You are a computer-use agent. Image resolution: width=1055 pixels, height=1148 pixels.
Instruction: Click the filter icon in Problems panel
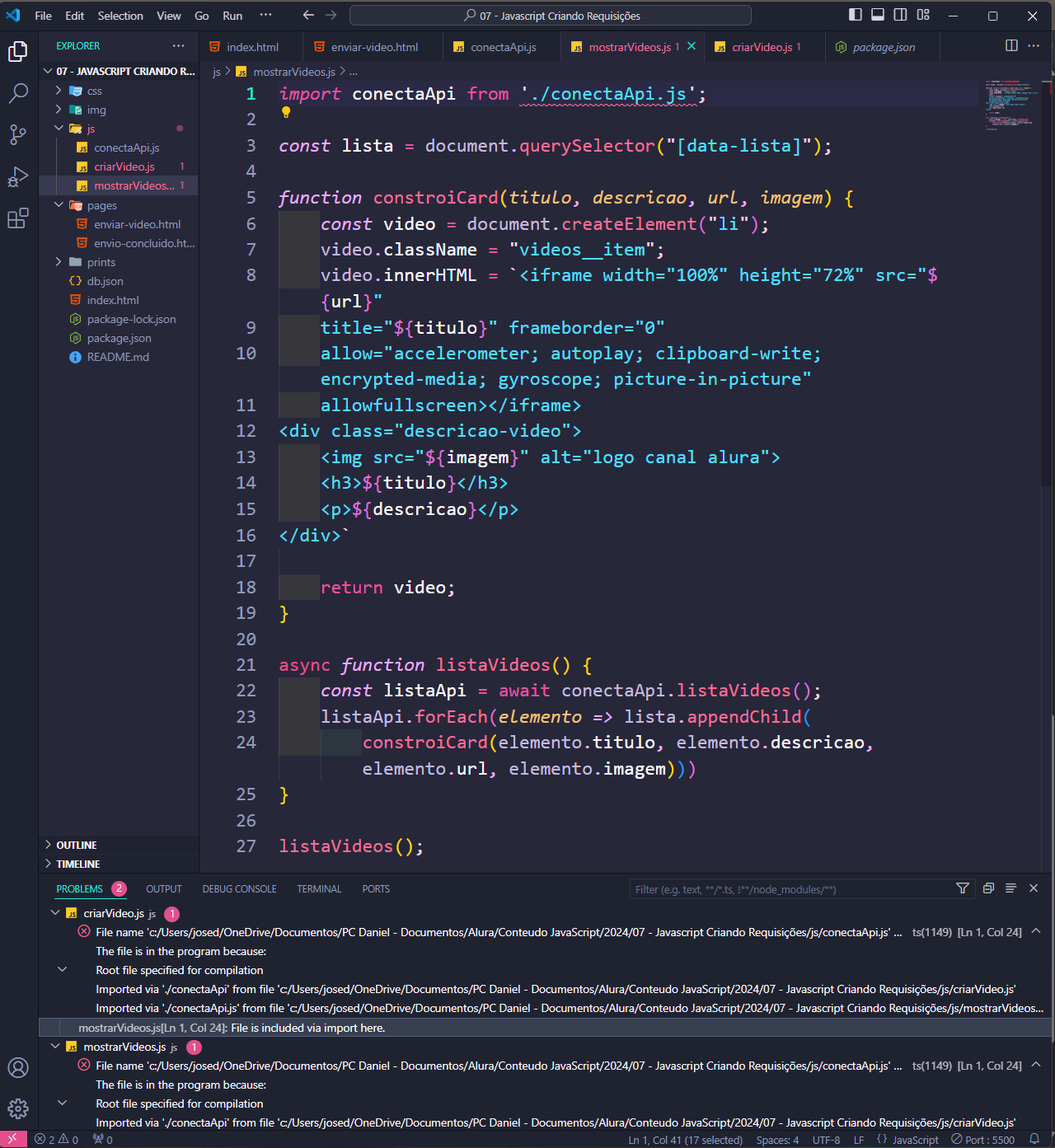point(963,888)
